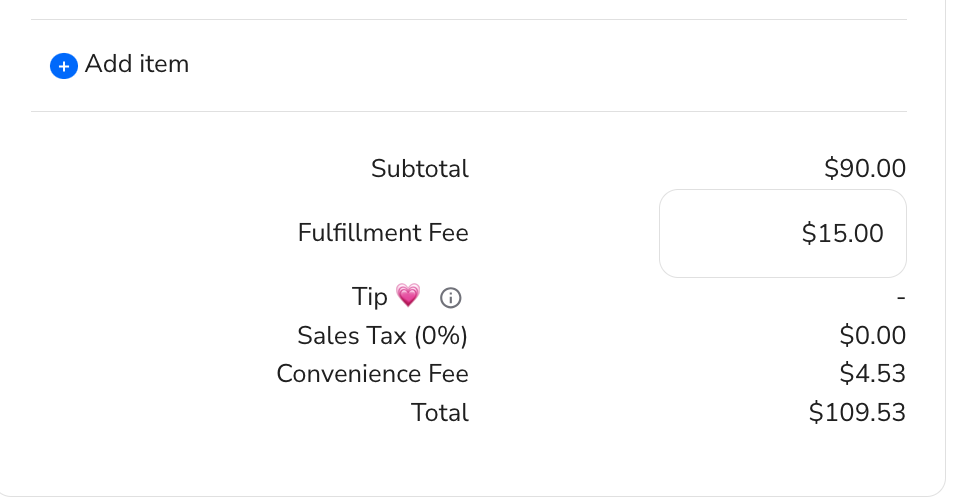Click the Tip info circle icon
The height and width of the screenshot is (504, 963).
click(451, 298)
